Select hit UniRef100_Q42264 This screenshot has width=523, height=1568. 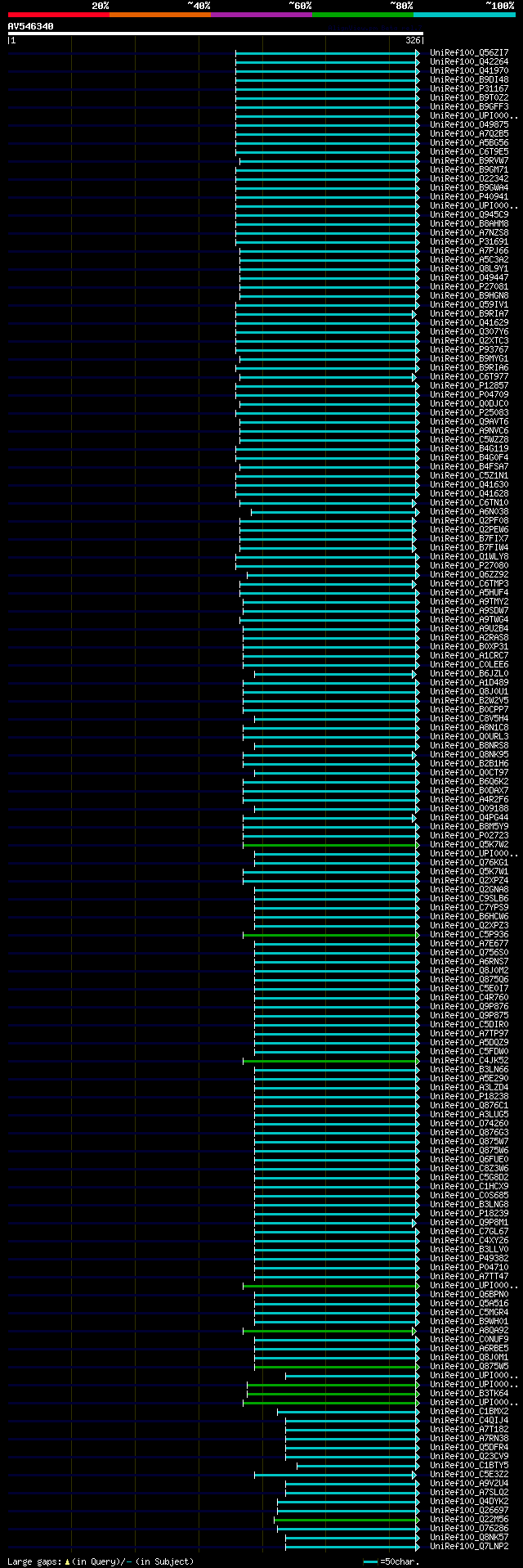pos(469,61)
